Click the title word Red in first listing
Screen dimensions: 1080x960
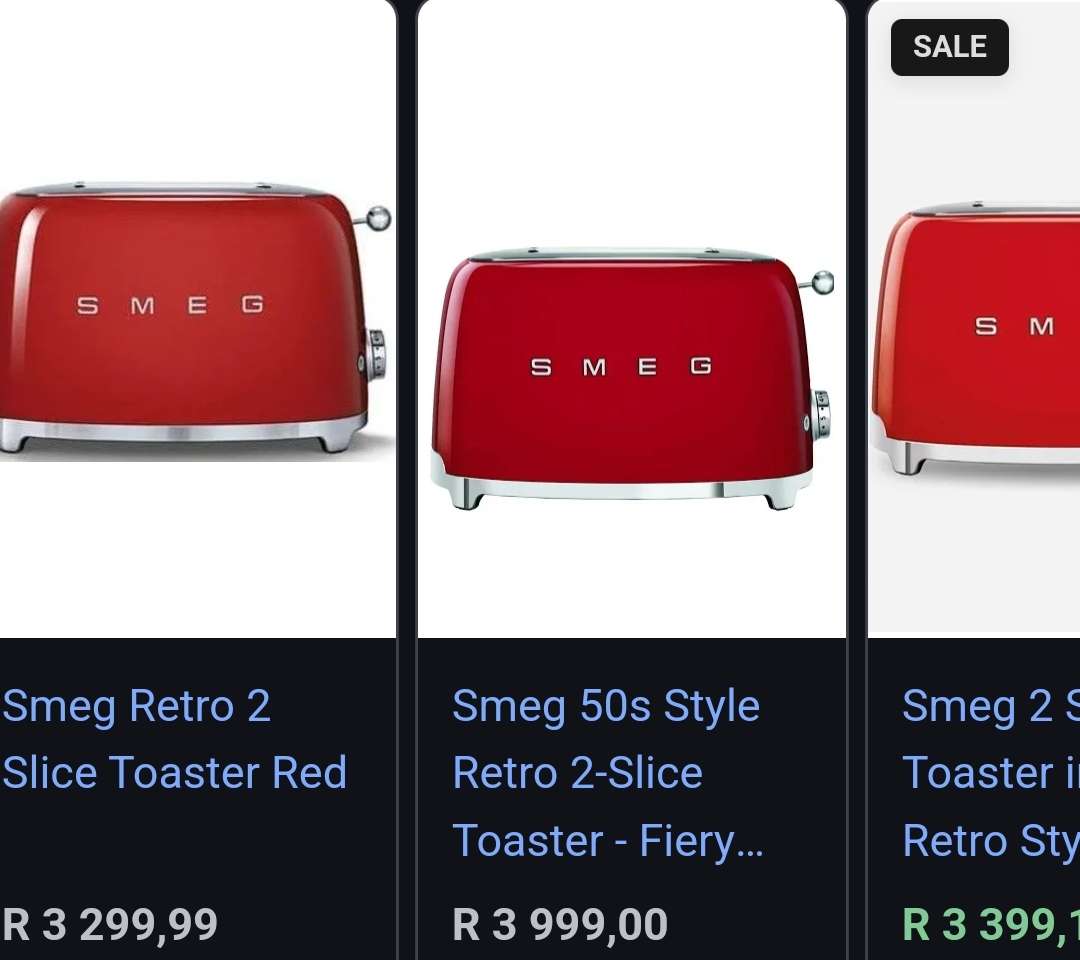coord(310,772)
